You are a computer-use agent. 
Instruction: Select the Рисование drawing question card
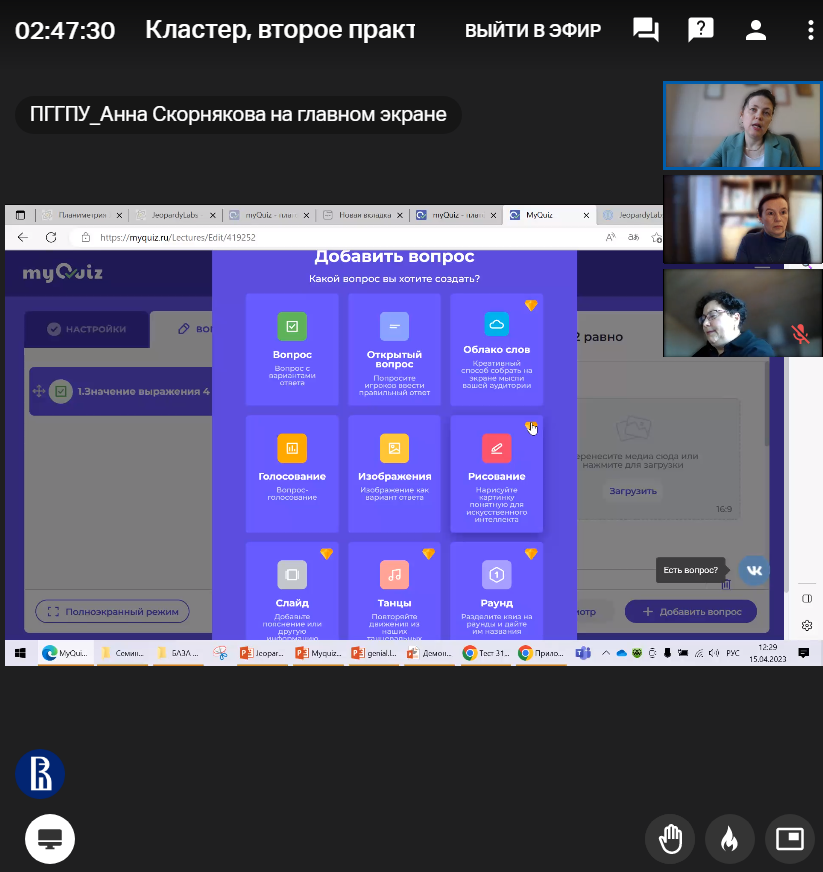pyautogui.click(x=497, y=473)
